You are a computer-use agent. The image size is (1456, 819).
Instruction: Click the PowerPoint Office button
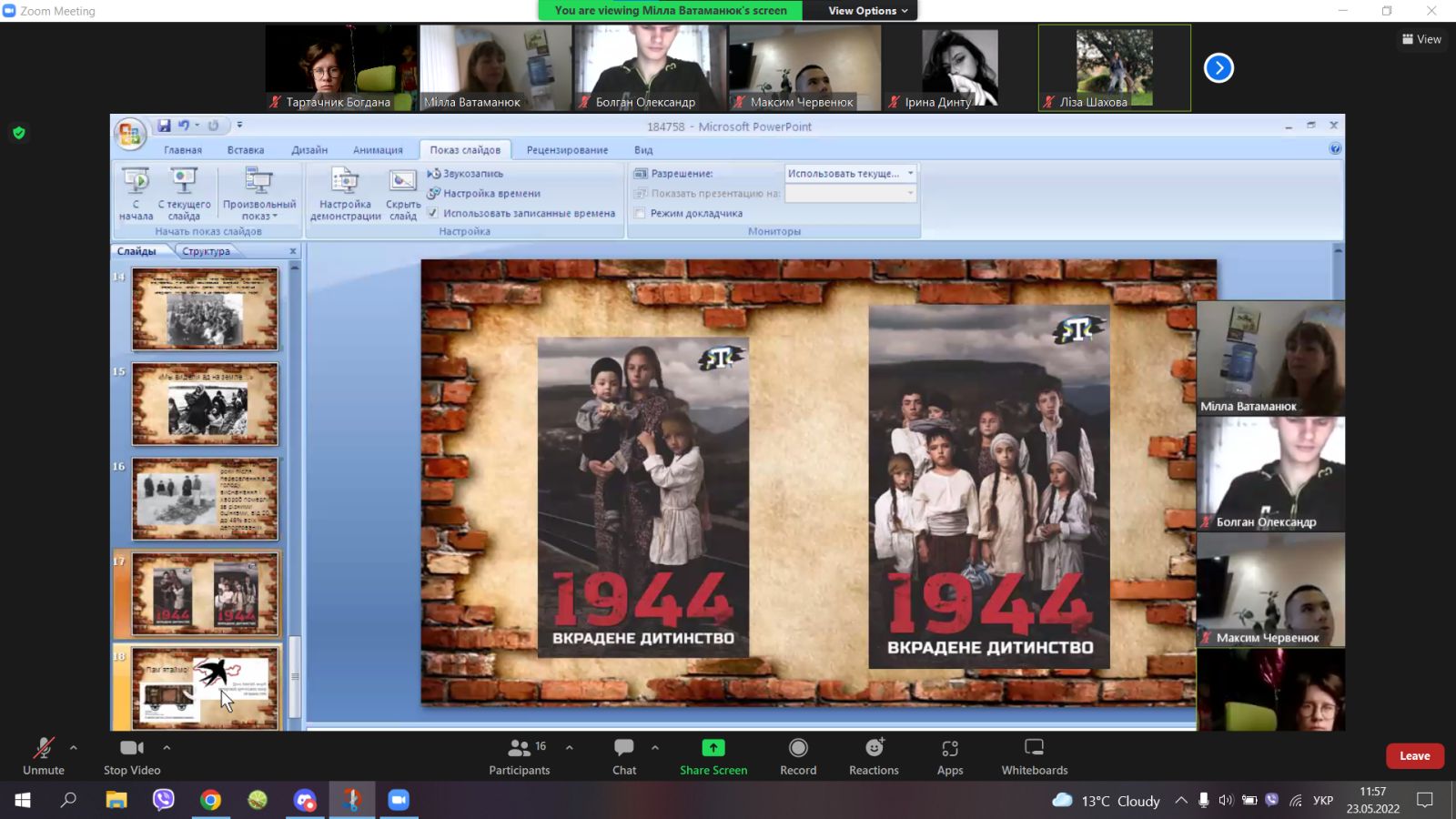(x=130, y=135)
